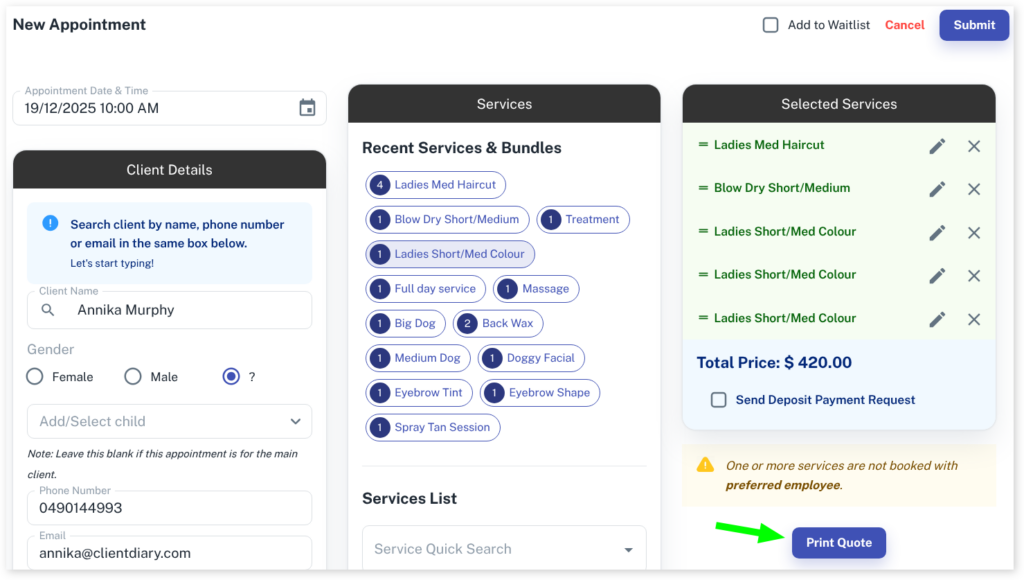
Task: Expand the Add/Select child dropdown
Action: [295, 422]
